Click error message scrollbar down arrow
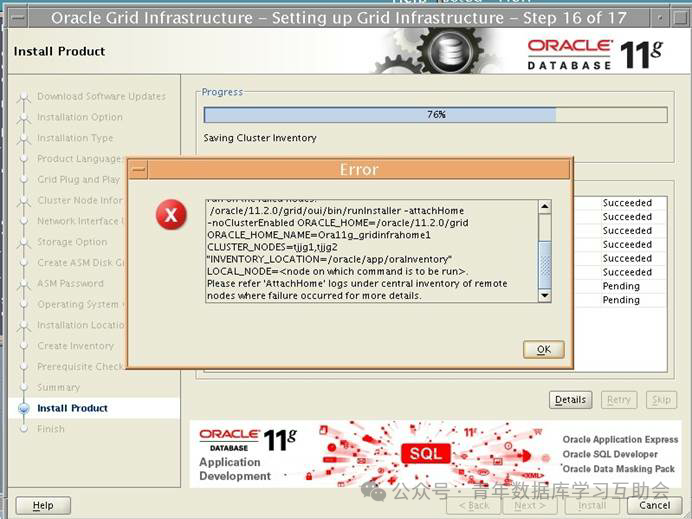The image size is (692, 519). point(545,295)
